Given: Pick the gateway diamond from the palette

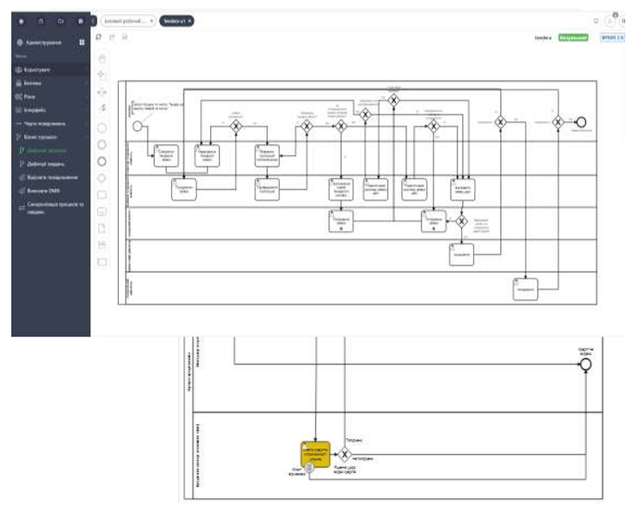Looking at the screenshot, I should tap(102, 178).
